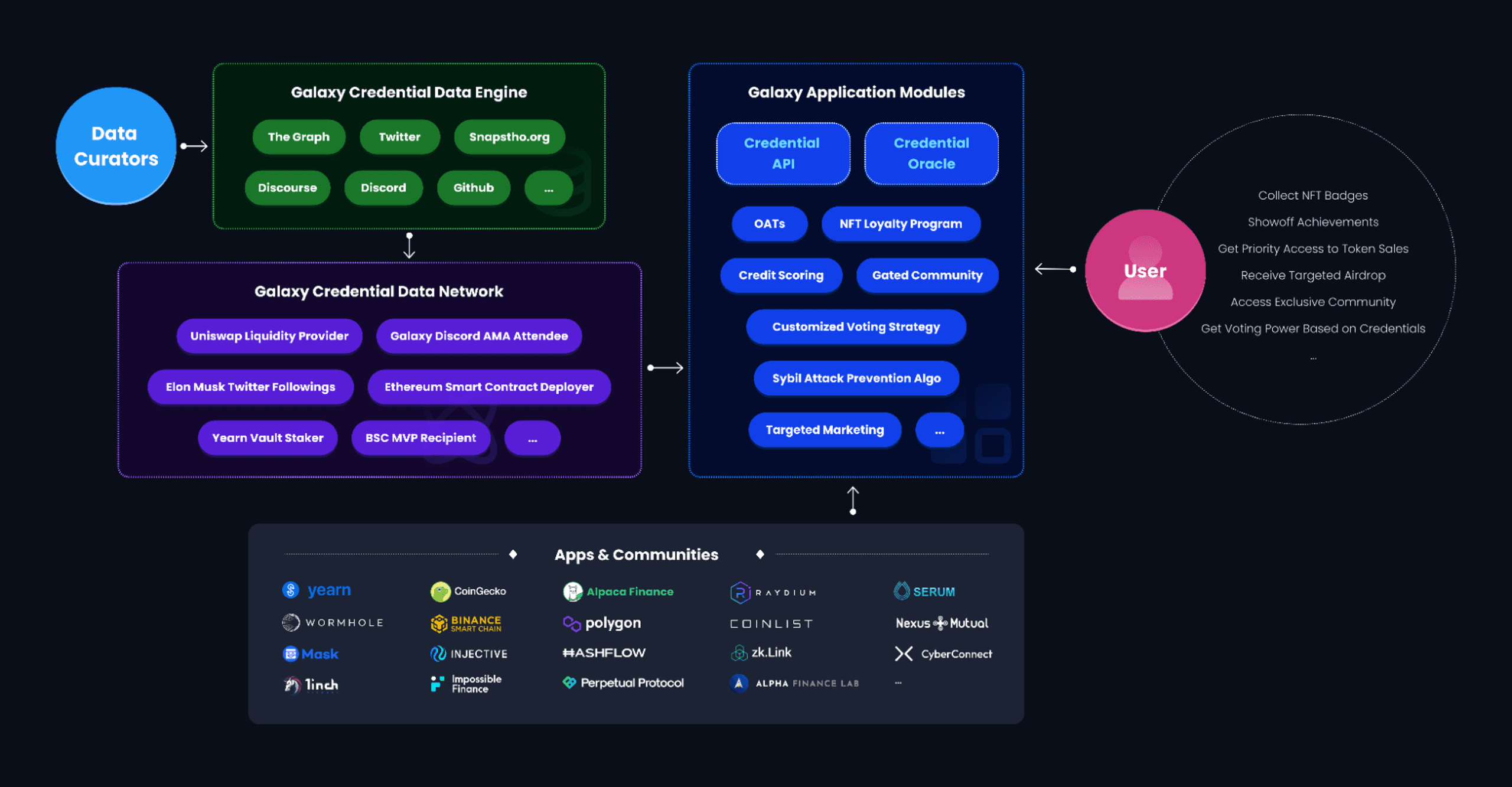The image size is (1512, 787).
Task: Select the Wormhole ring logo
Action: point(291,622)
